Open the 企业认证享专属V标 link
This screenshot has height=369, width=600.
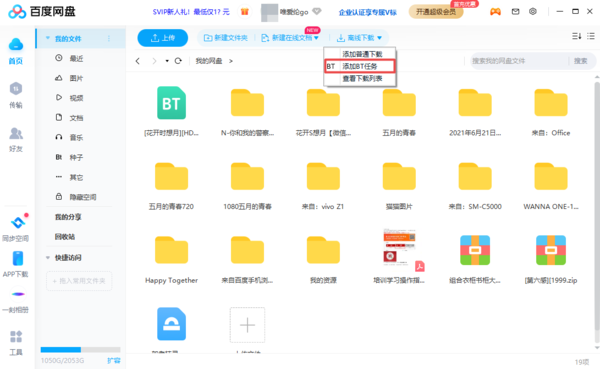click(367, 12)
